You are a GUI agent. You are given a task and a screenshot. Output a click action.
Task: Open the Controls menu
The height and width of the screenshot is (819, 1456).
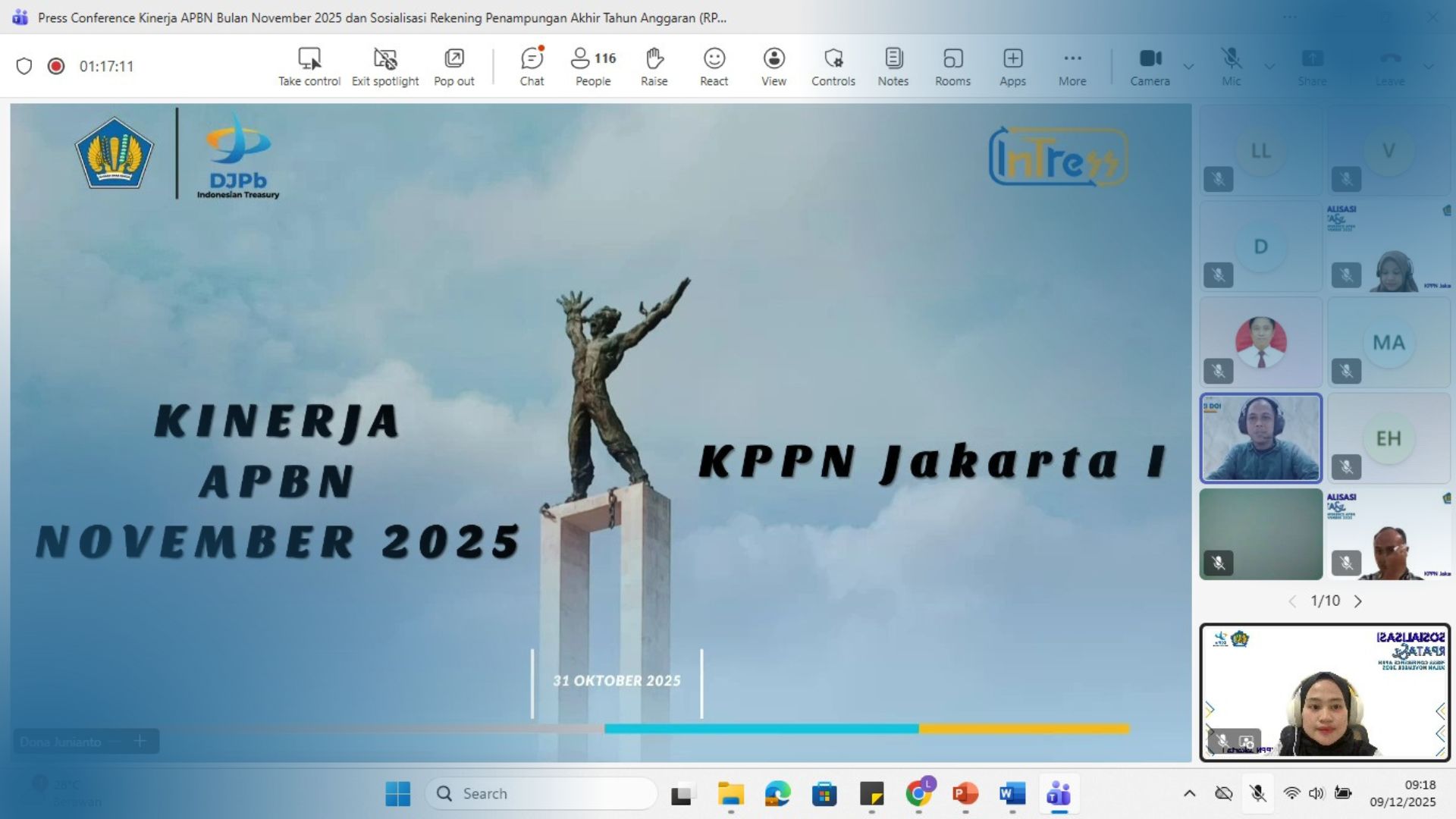click(833, 67)
